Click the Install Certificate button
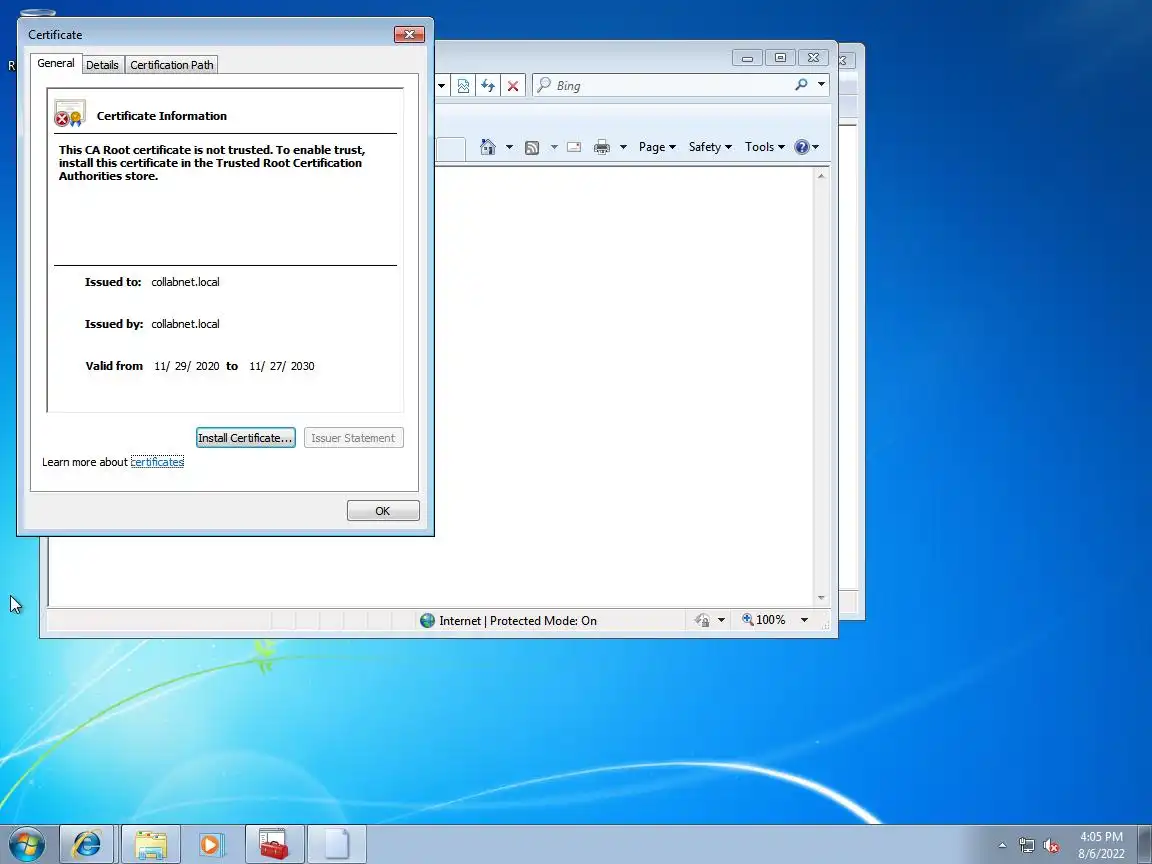This screenshot has height=864, width=1152. click(x=245, y=438)
